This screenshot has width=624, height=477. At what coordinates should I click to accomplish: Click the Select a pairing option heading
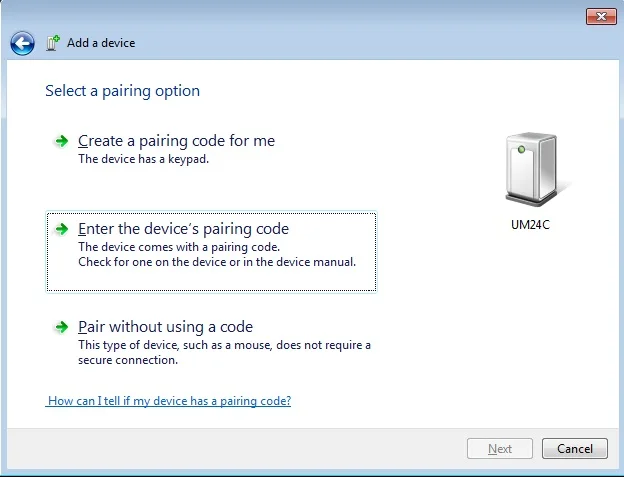(123, 91)
